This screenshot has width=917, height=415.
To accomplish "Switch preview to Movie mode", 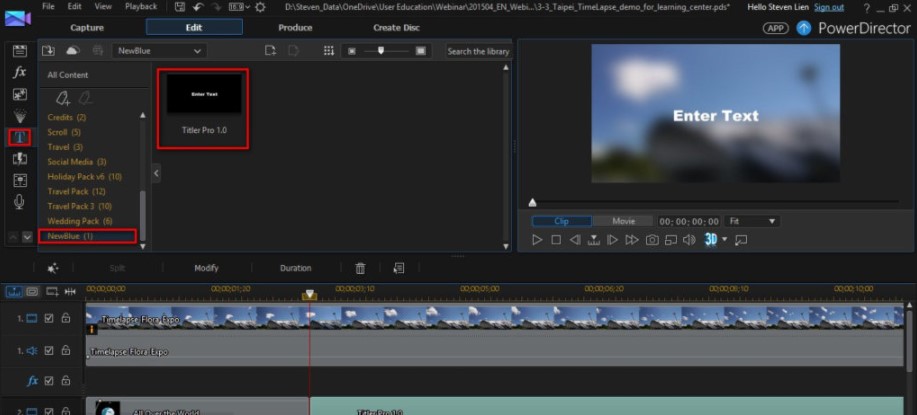I will [x=623, y=222].
